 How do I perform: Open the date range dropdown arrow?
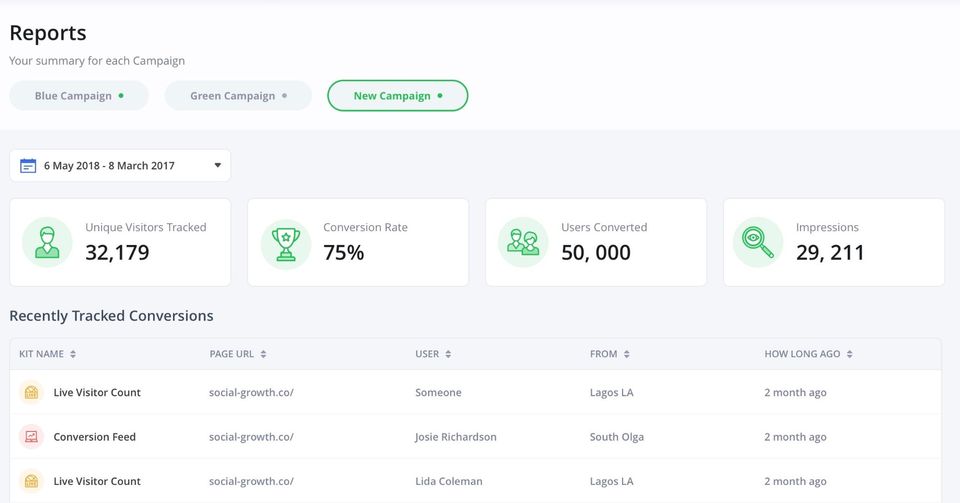pyautogui.click(x=218, y=166)
